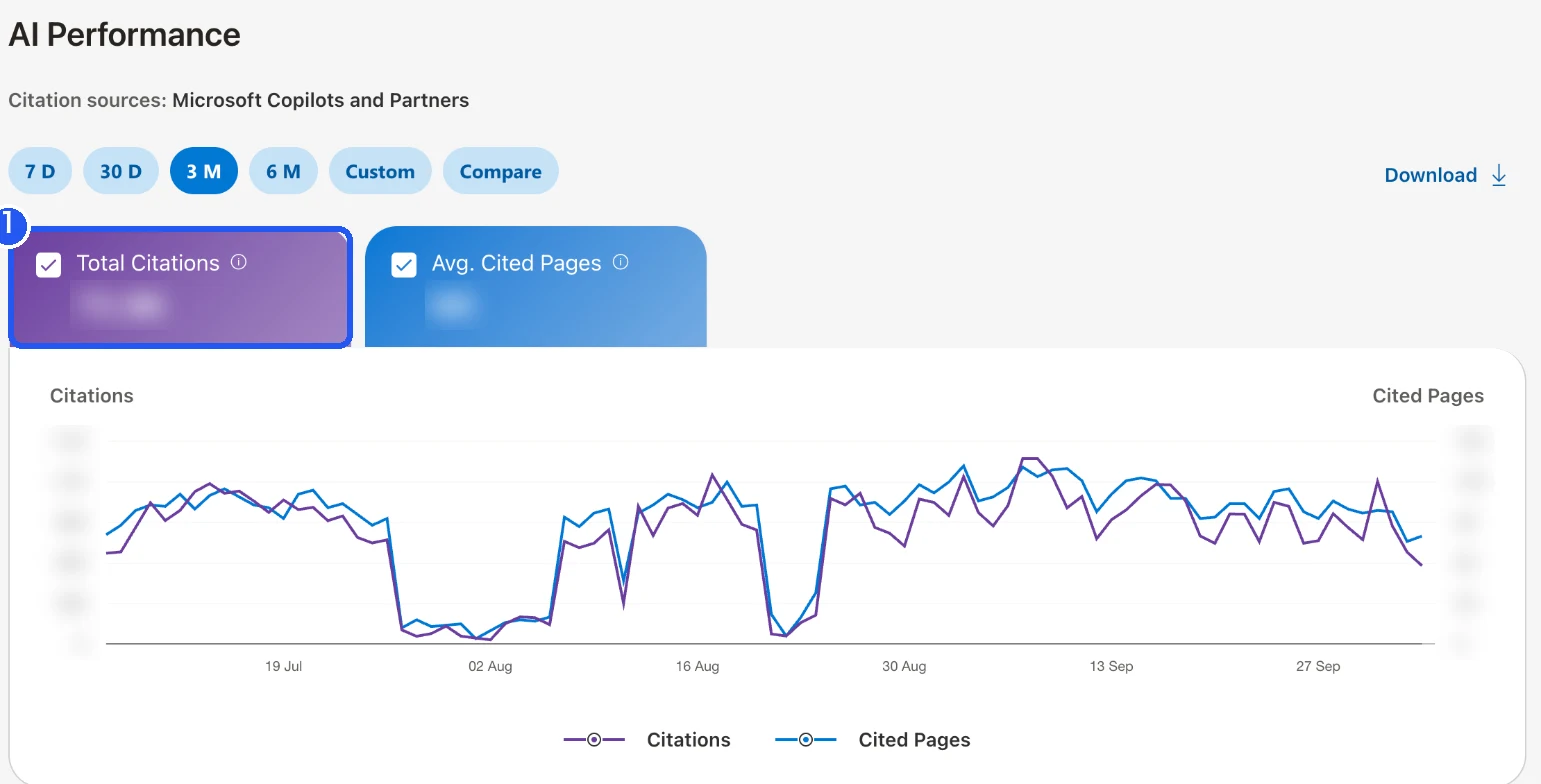Click the 16 Aug axis label
This screenshot has height=784, width=1541.
coord(697,666)
